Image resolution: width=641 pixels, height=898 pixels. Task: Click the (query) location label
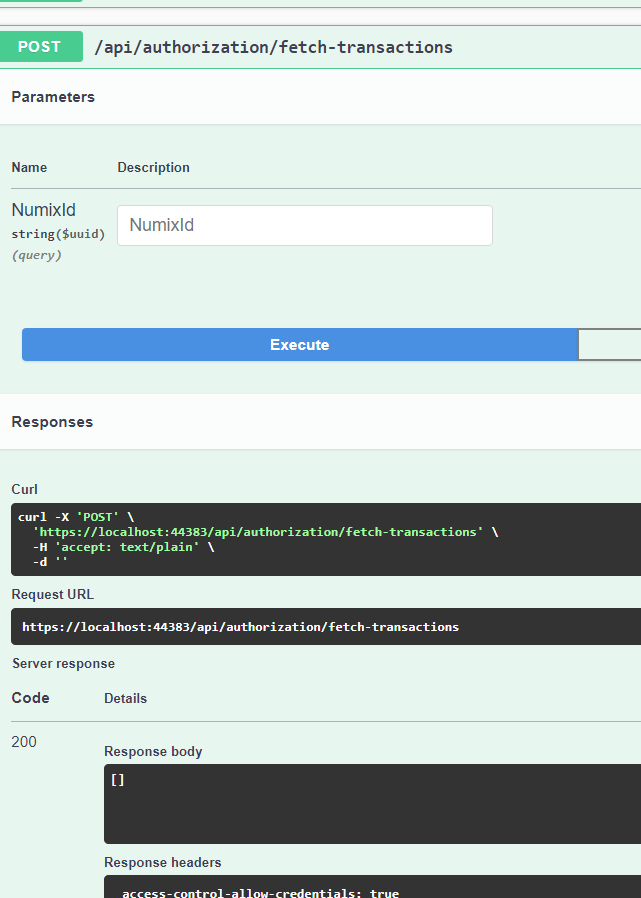coord(37,255)
